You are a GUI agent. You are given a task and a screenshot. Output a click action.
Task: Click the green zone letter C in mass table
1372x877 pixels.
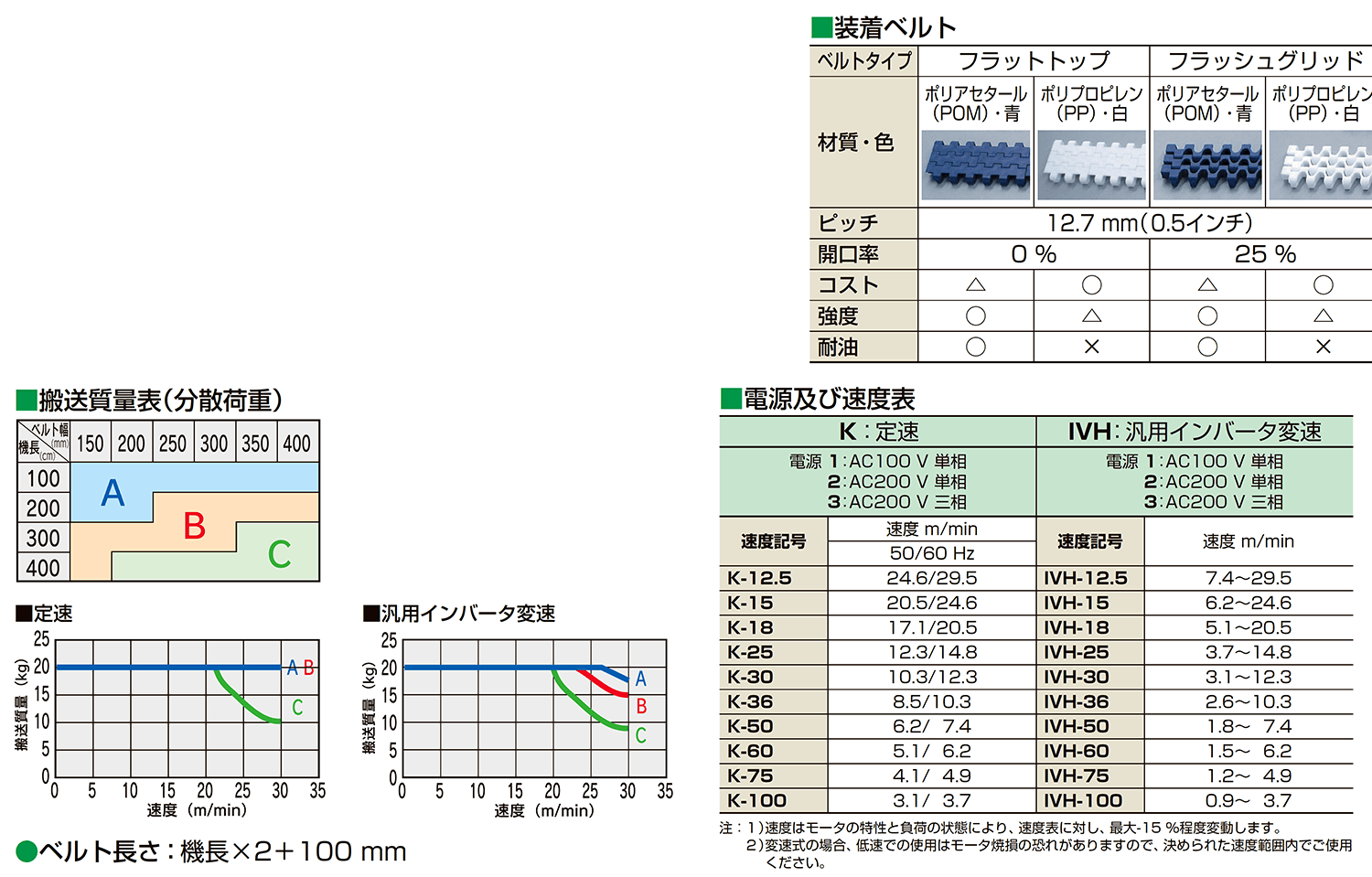[x=279, y=554]
